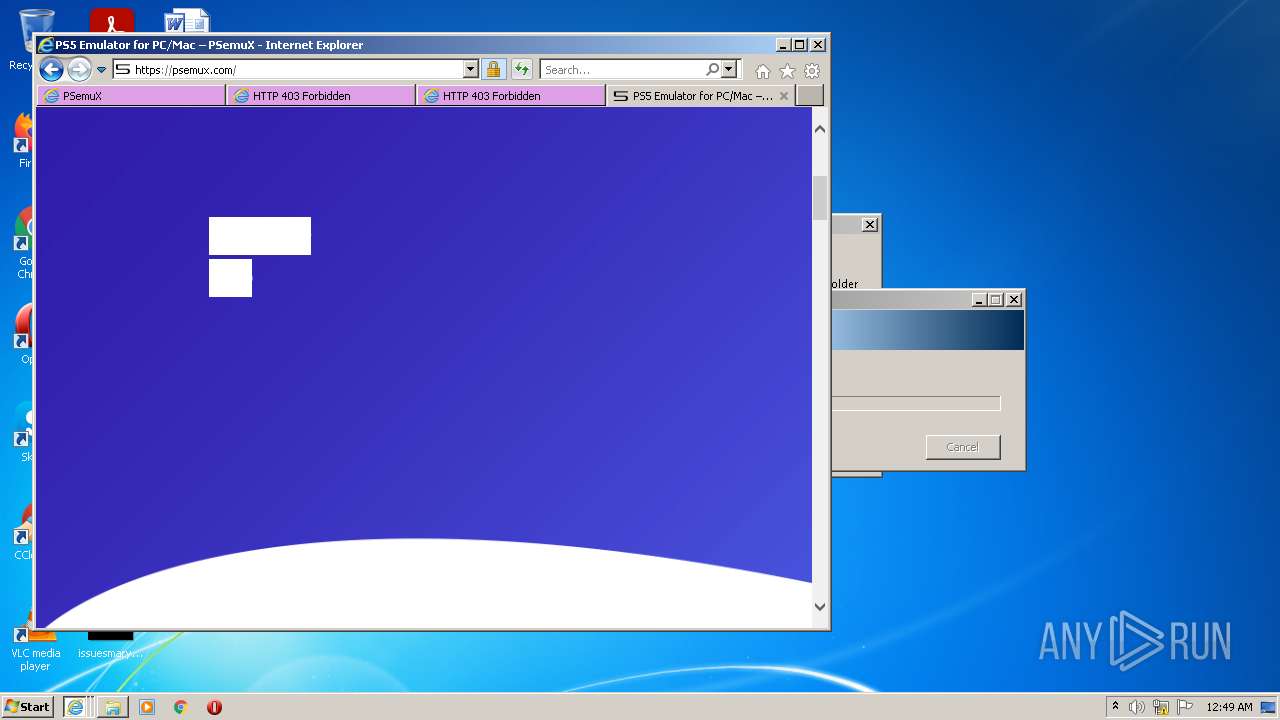The width and height of the screenshot is (1280, 720).
Task: Open the search provider dropdown
Action: [x=729, y=70]
